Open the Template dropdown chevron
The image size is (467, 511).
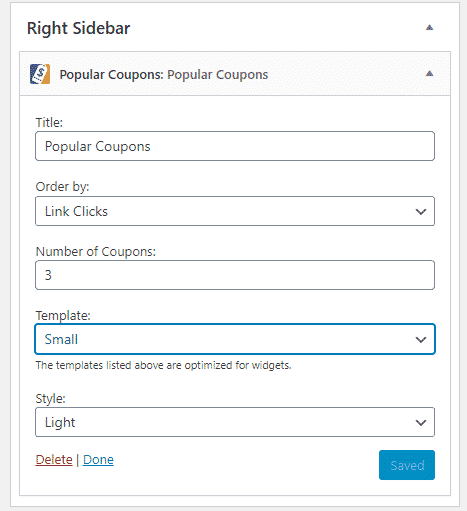pos(421,339)
